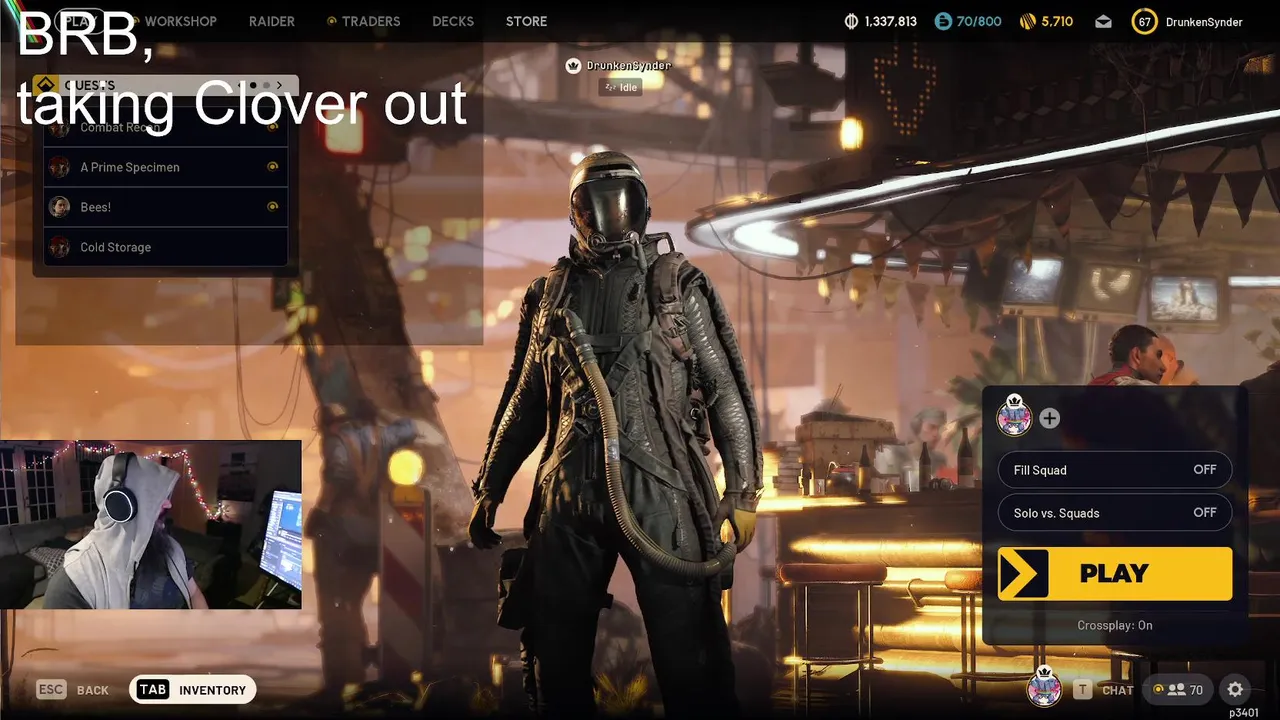Go to next Quests panel page arrow
The image size is (1280, 720).
pyautogui.click(x=280, y=86)
